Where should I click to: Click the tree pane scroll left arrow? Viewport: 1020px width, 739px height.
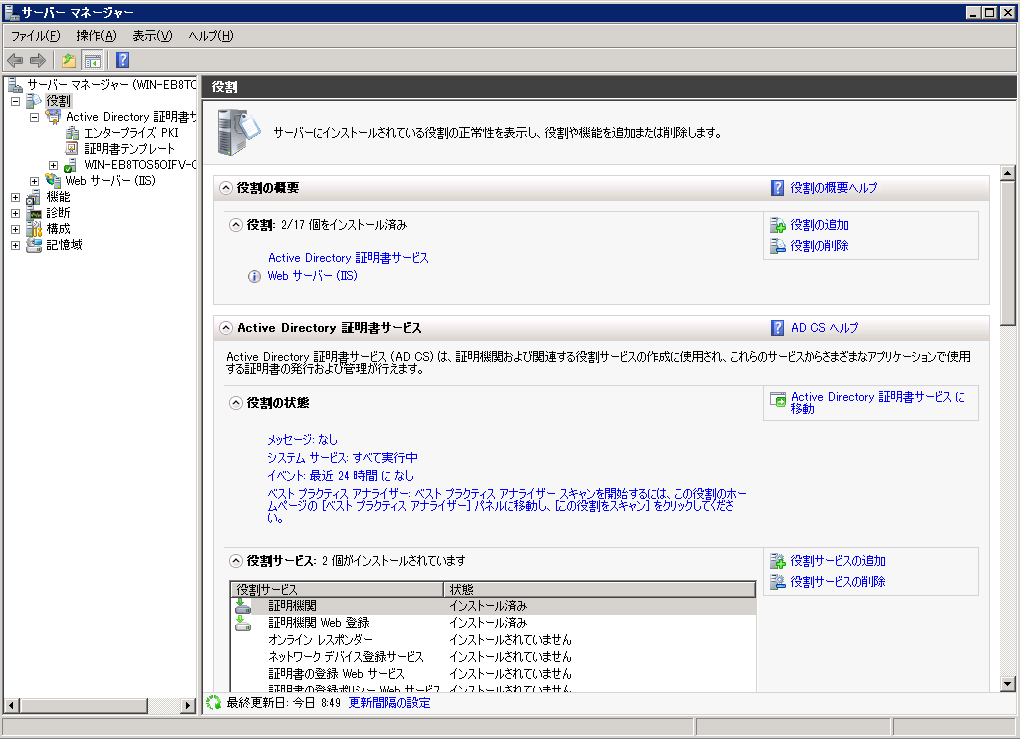pyautogui.click(x=11, y=705)
